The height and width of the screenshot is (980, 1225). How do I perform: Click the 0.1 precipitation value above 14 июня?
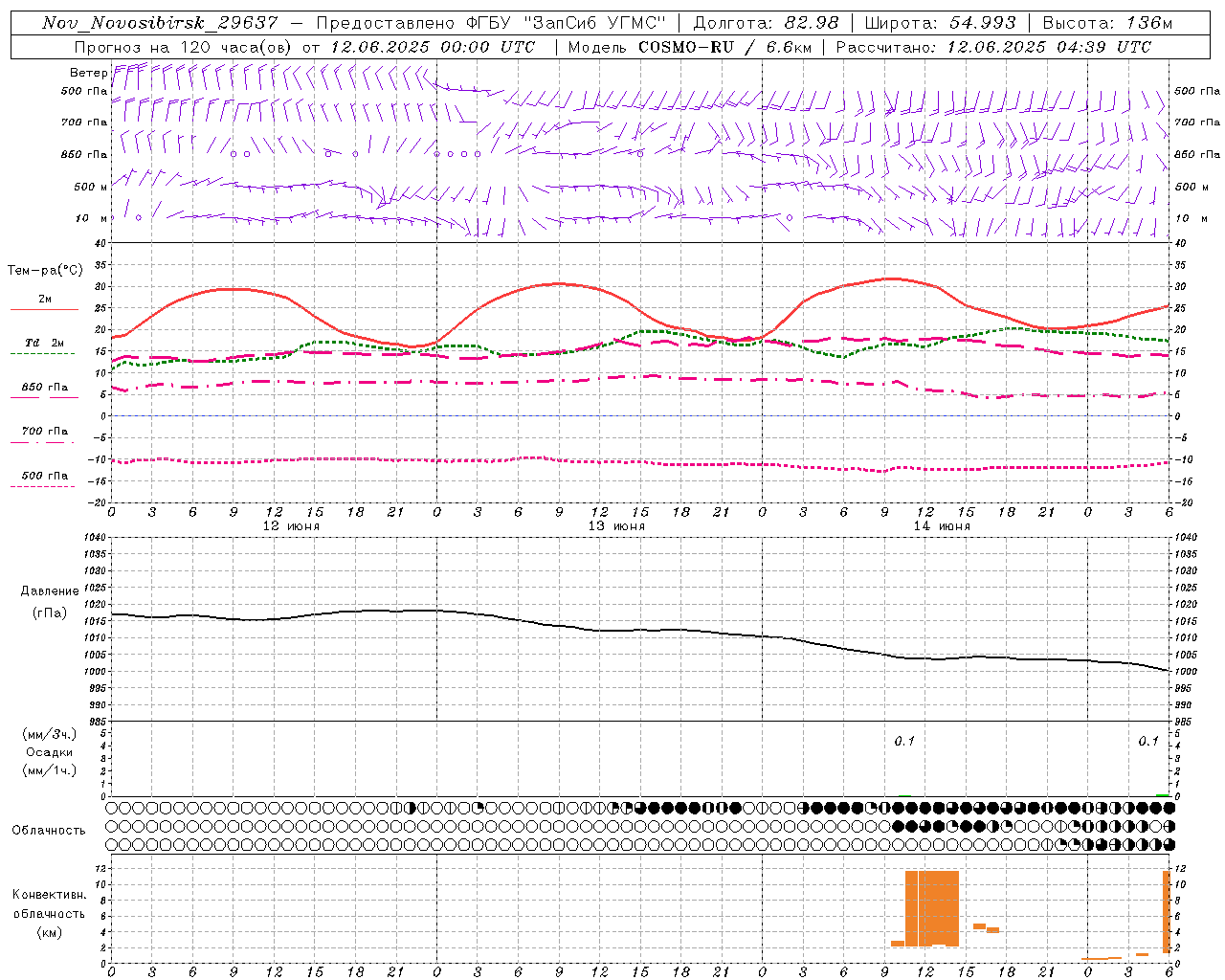(904, 742)
